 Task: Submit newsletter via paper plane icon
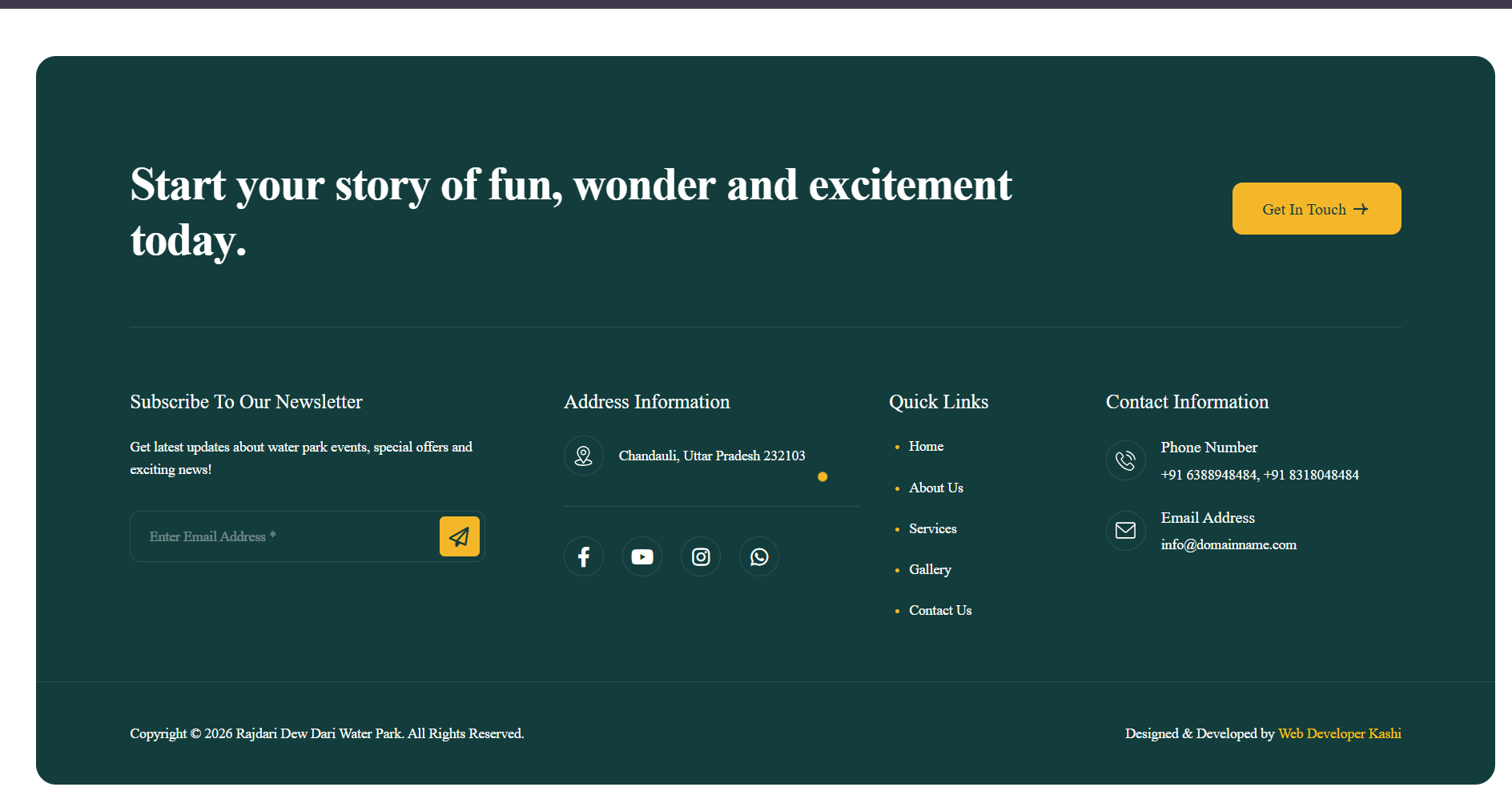[460, 536]
